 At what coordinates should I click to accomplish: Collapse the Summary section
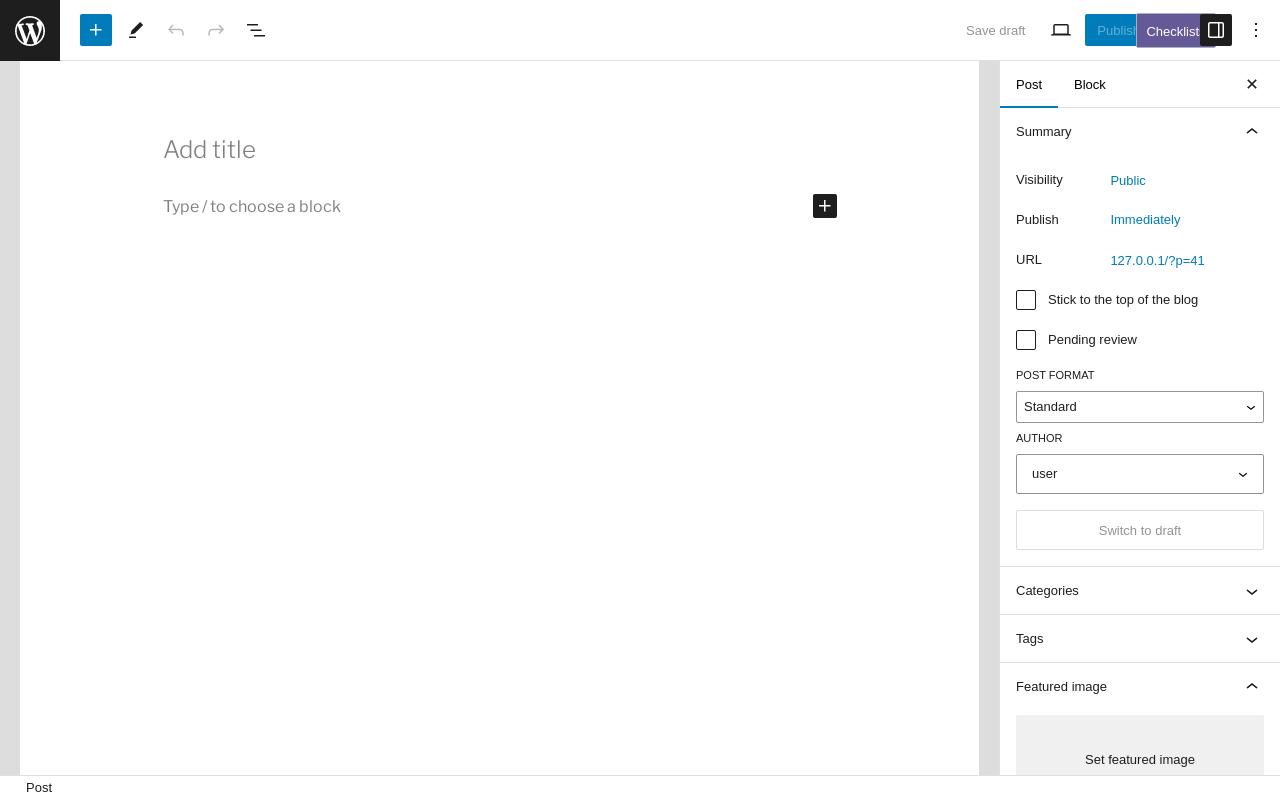[1140, 132]
